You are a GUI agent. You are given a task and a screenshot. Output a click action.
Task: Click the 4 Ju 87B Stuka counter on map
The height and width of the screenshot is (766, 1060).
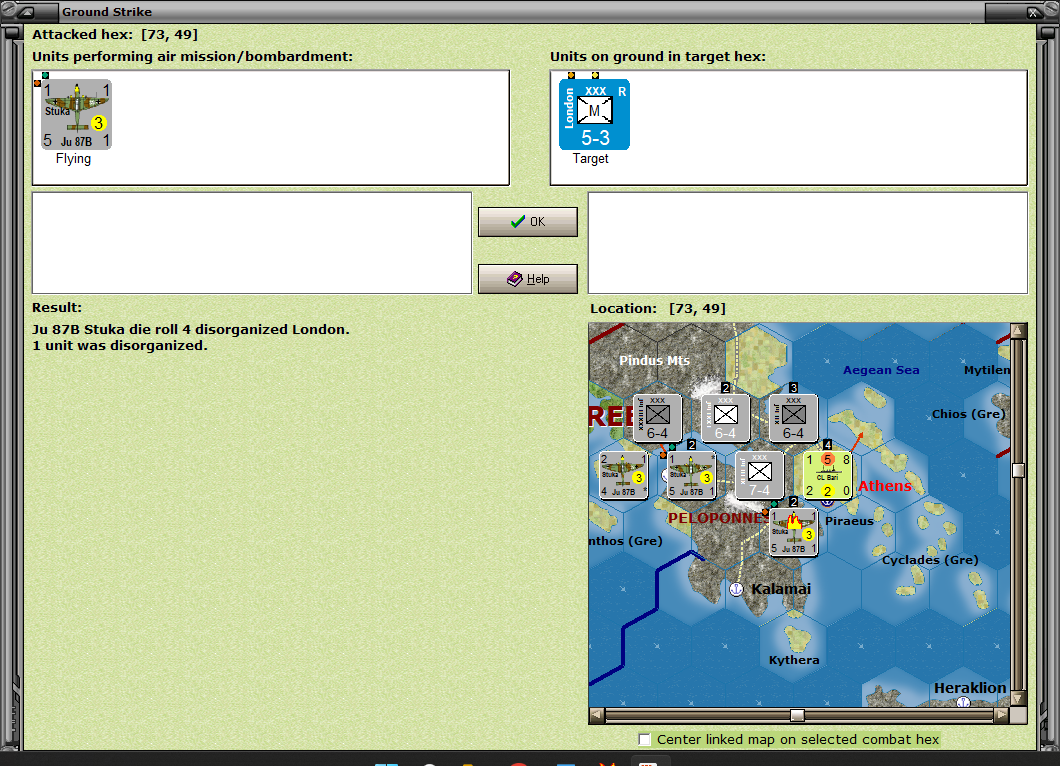[x=623, y=475]
